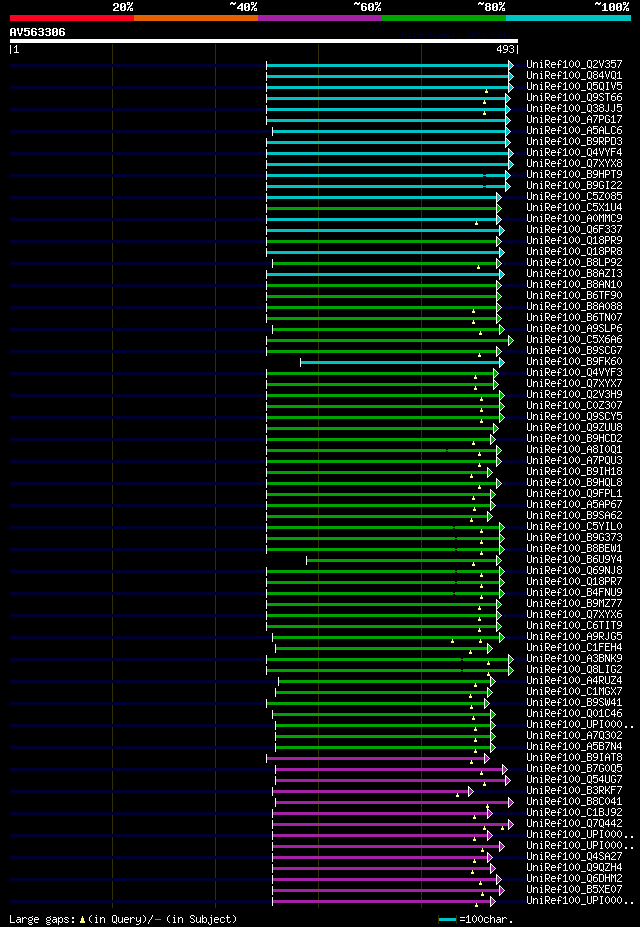Click the yellow gap marker under B3RKF7
The image size is (640, 927).
tap(457, 796)
